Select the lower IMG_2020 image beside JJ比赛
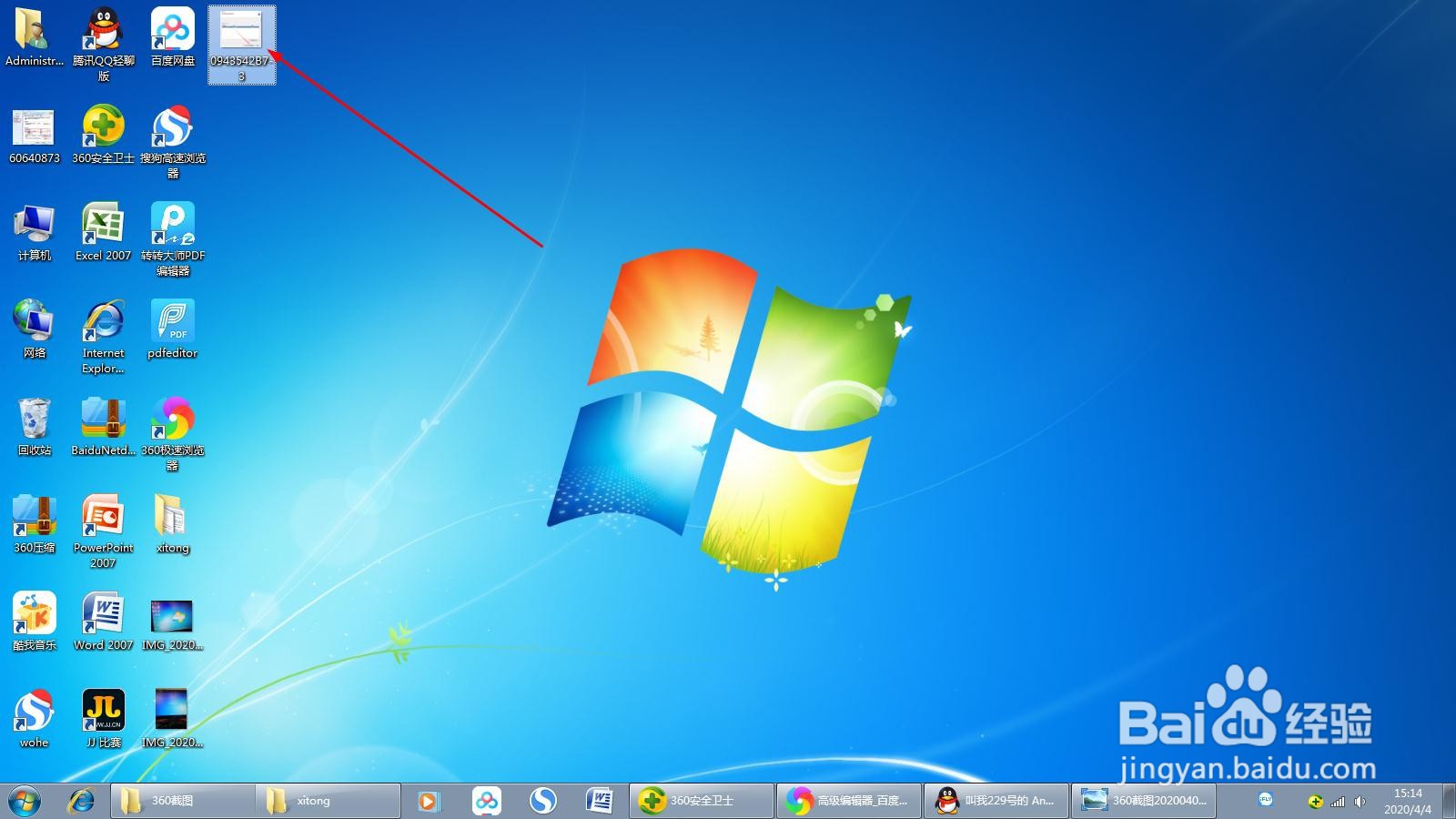The image size is (1456, 819). pos(173,720)
